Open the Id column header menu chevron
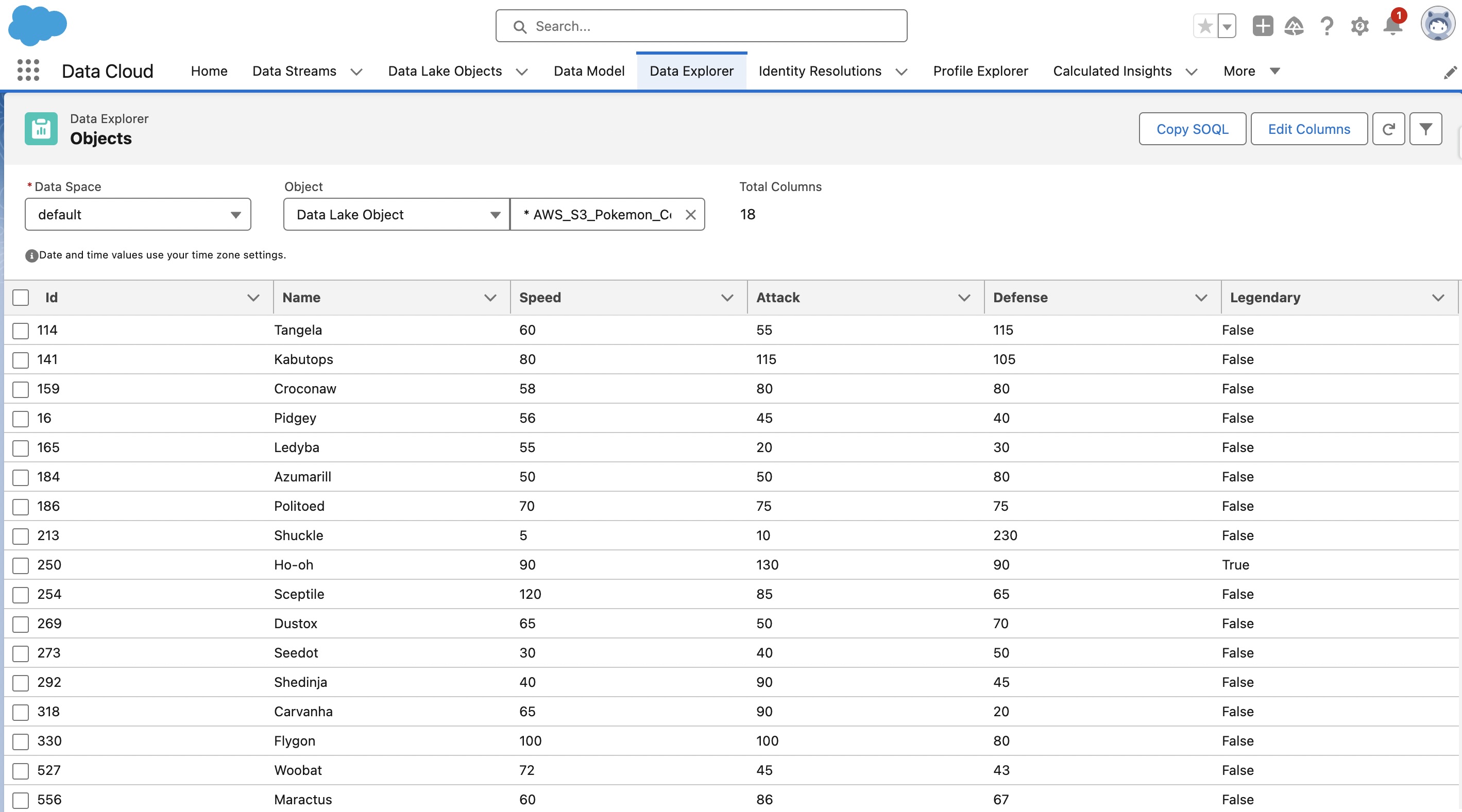The height and width of the screenshot is (812, 1462). pos(253,297)
